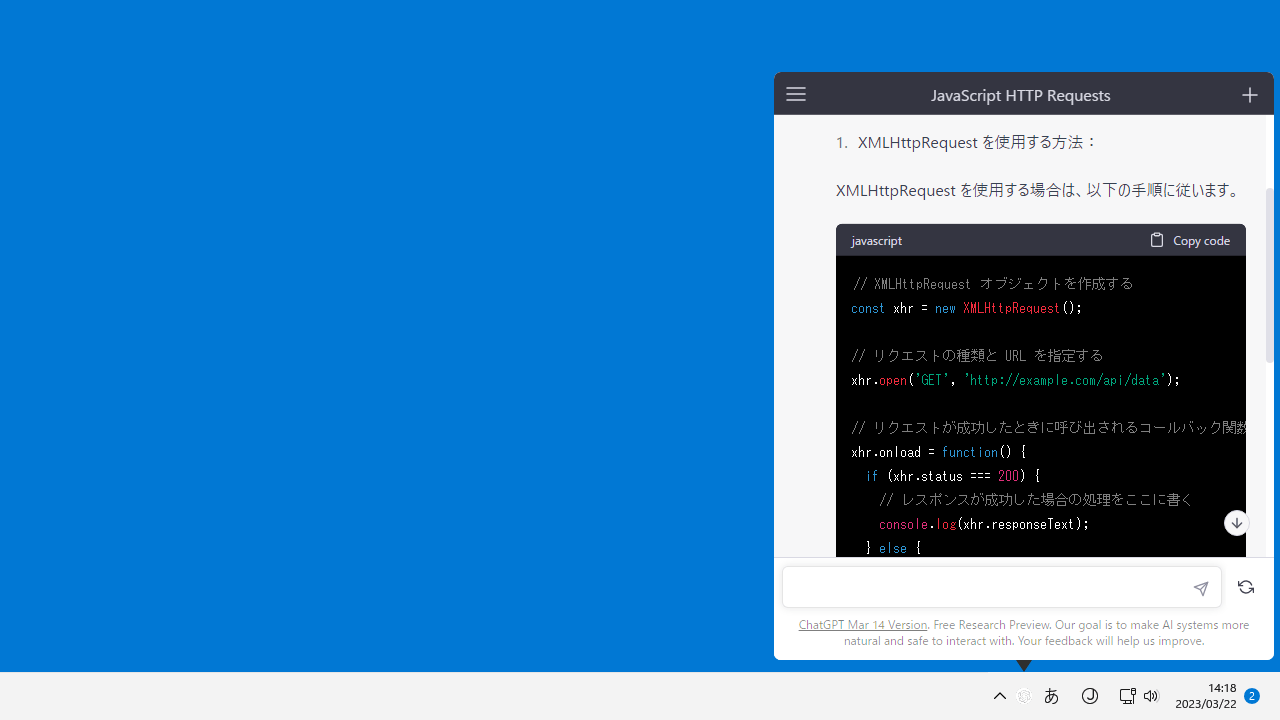Click the chat window vertical scrollbar
This screenshot has height=720, width=1280.
(x=1270, y=275)
